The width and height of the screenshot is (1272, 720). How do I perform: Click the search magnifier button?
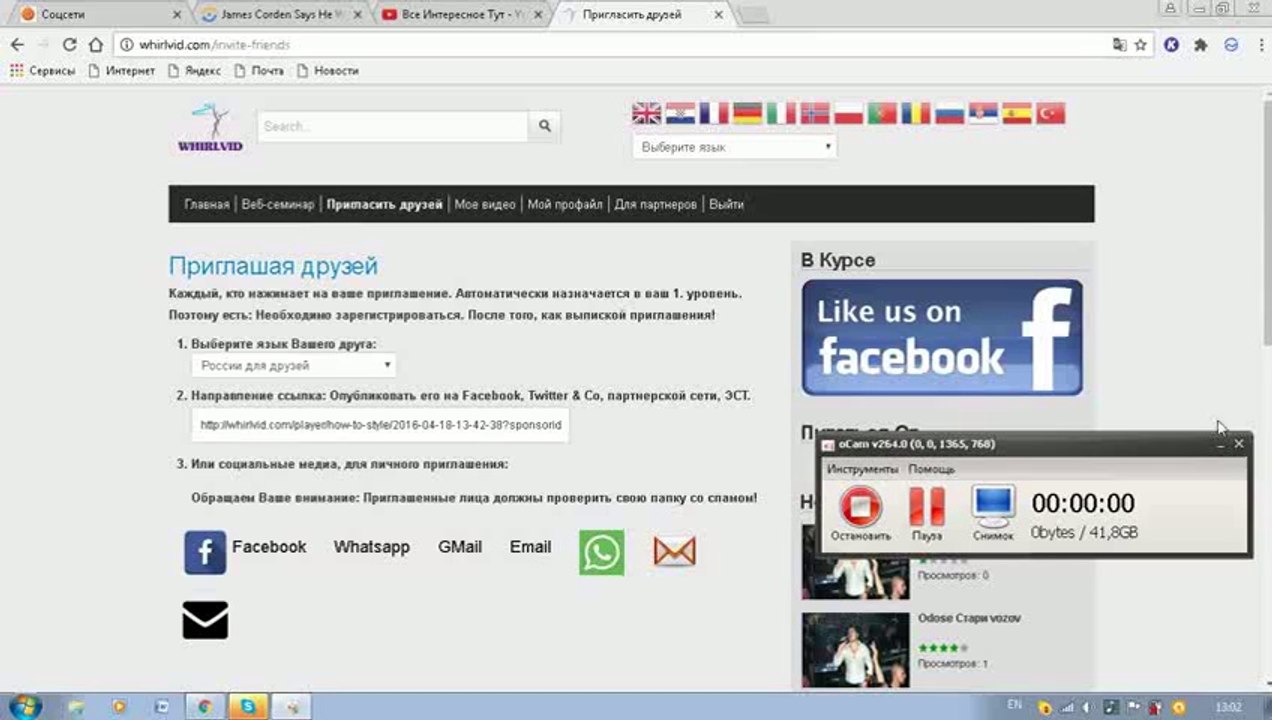[545, 126]
